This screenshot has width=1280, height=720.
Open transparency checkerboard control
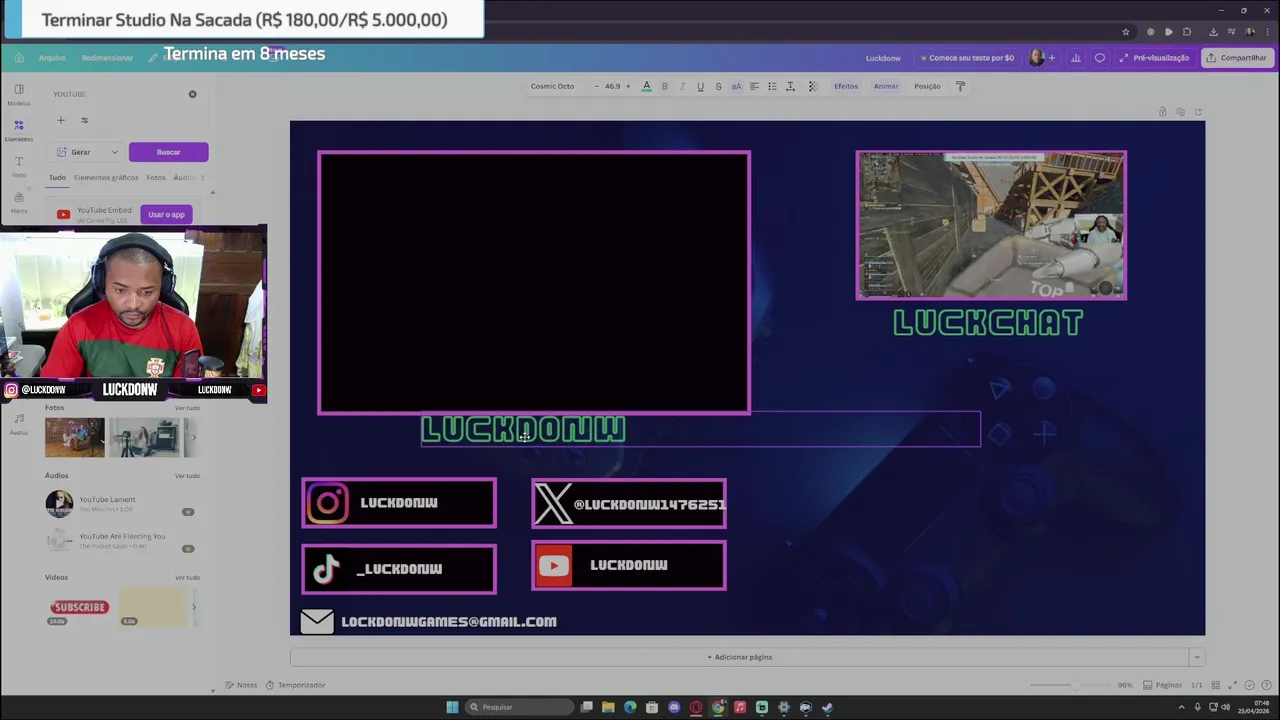(x=812, y=86)
